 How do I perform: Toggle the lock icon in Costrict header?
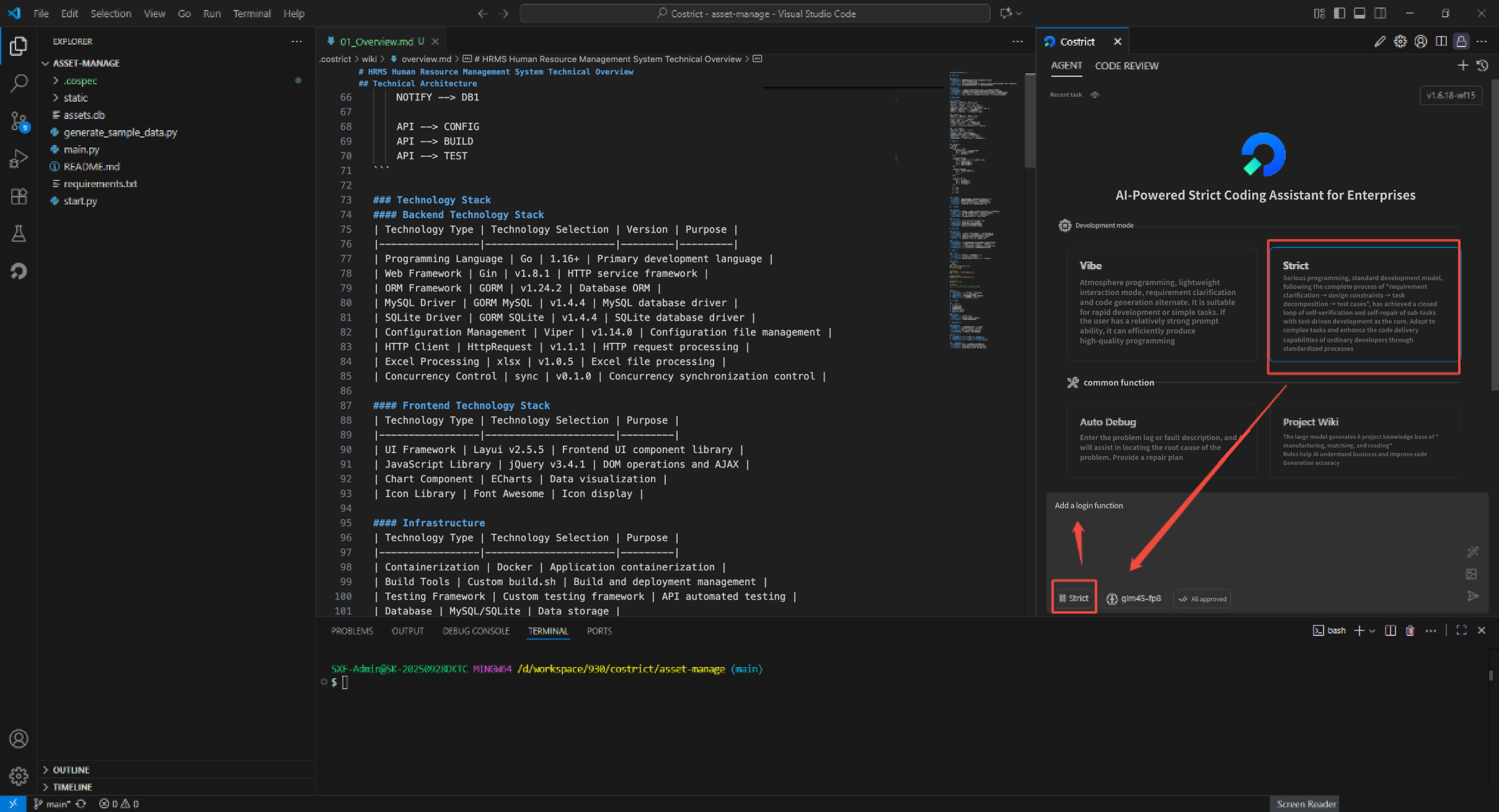click(1461, 42)
